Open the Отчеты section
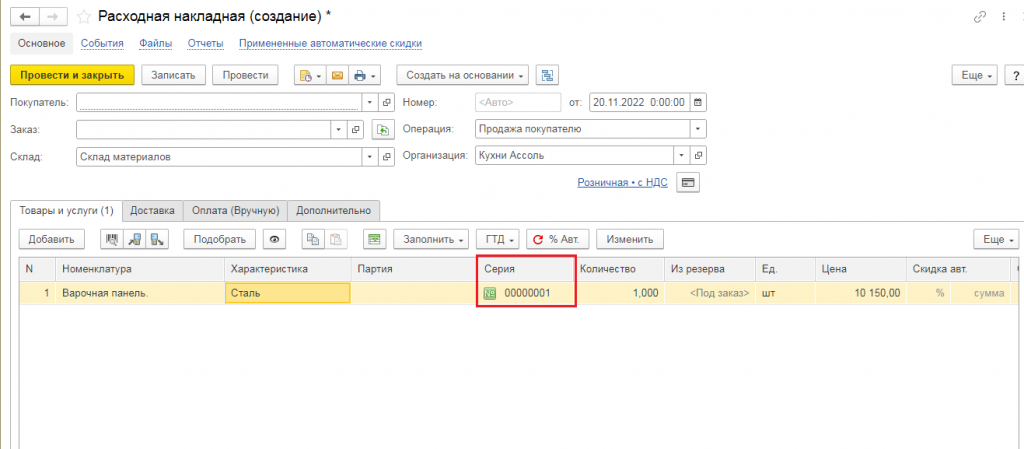Screen dimensions: 1024x449 (206, 44)
